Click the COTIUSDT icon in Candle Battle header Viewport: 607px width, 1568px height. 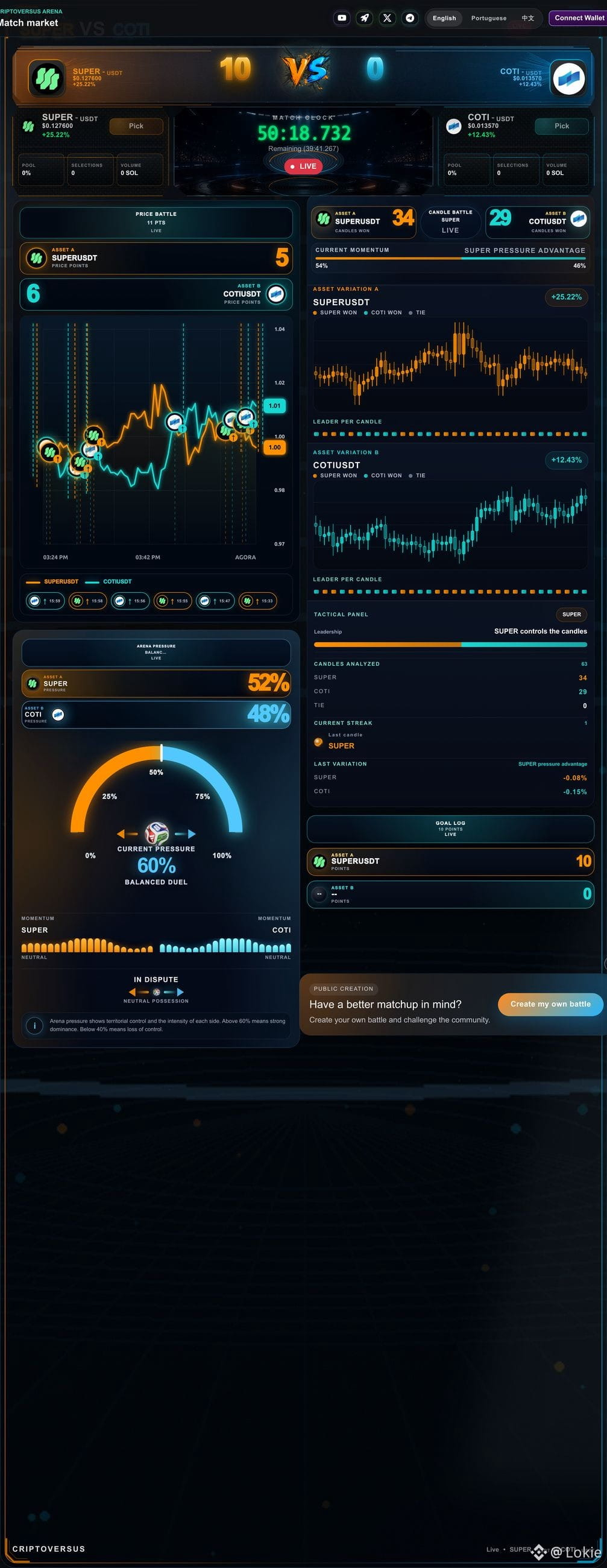pyautogui.click(x=579, y=219)
